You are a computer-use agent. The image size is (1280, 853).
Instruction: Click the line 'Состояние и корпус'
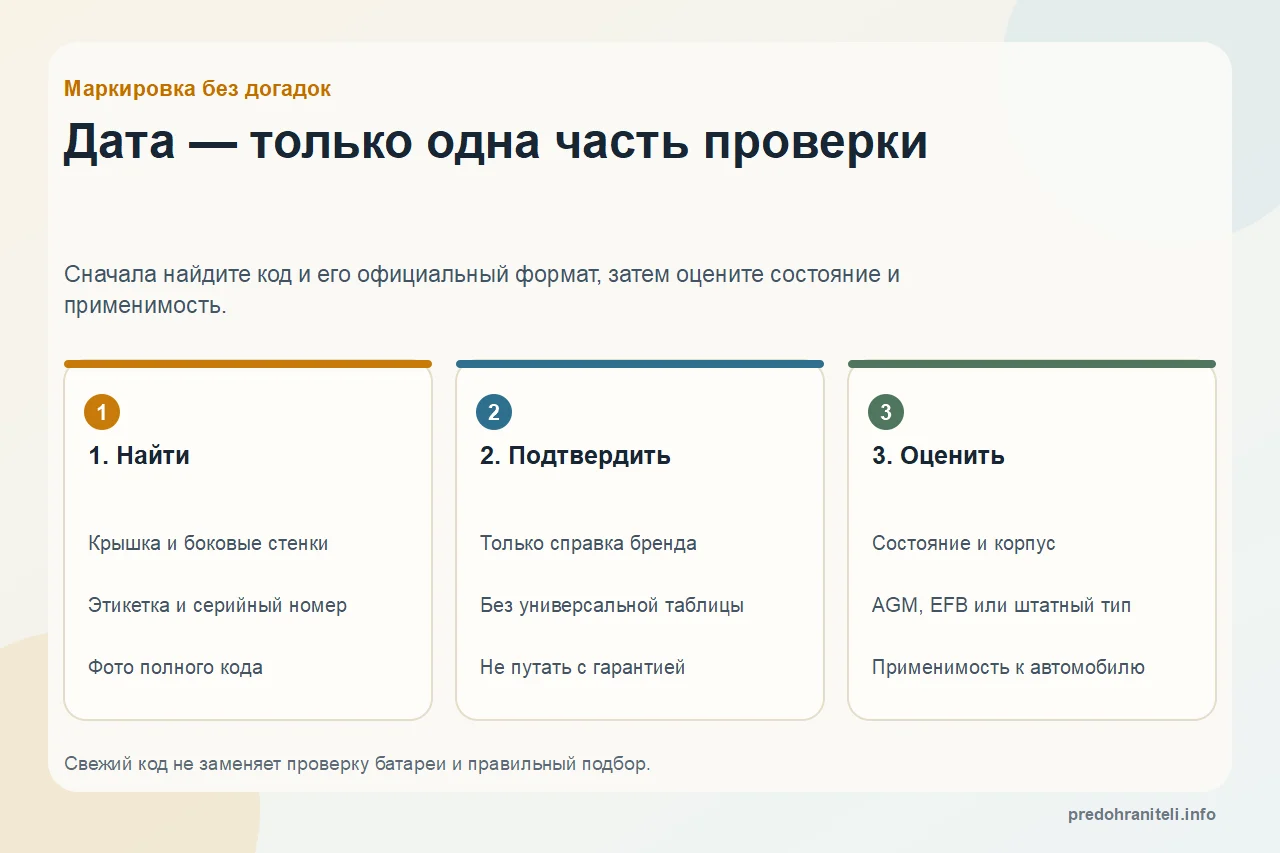pyautogui.click(x=963, y=543)
